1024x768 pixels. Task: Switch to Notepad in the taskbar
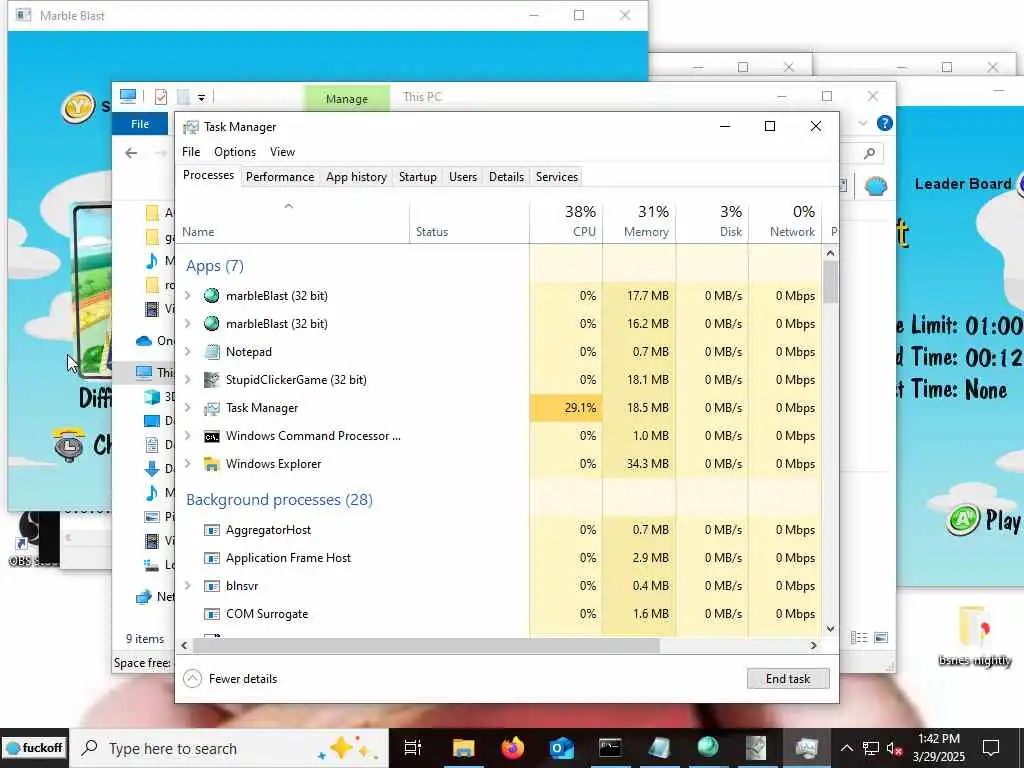tap(659, 748)
